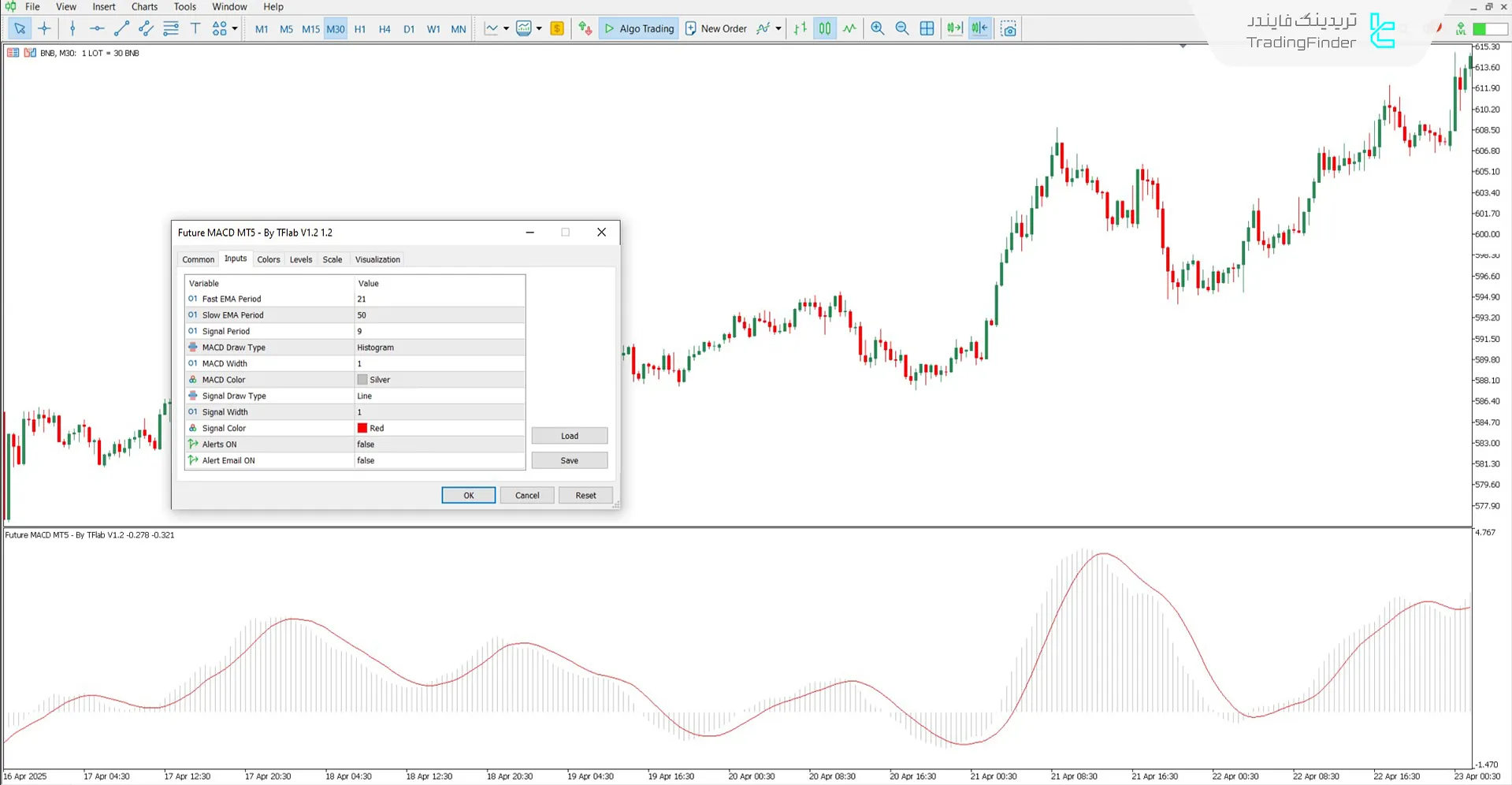
Task: Pick the trendline drawing tool
Action: pyautogui.click(x=121, y=28)
